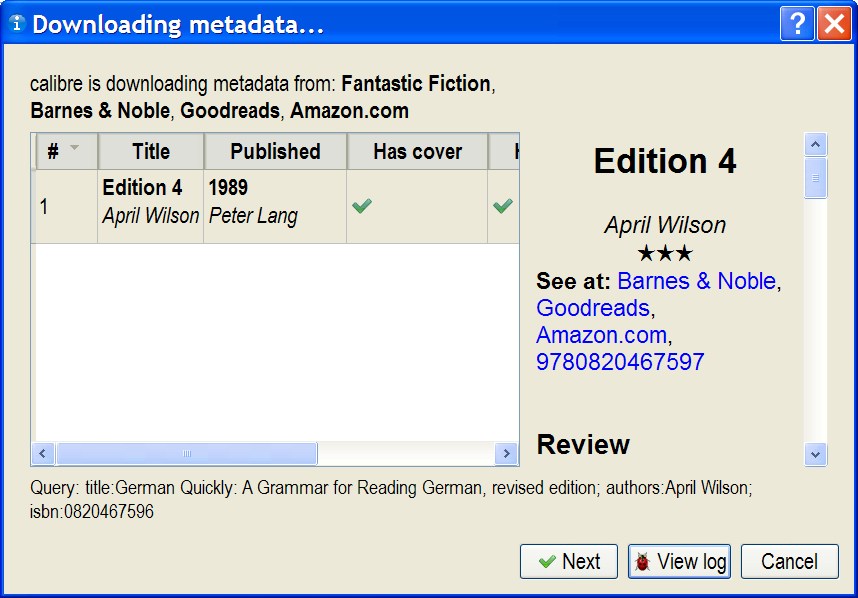
Task: Click the sort arrow in # column header
Action: coord(75,150)
